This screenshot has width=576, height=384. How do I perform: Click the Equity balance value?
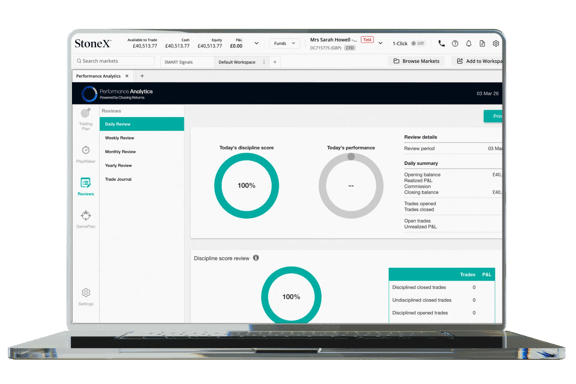point(210,46)
